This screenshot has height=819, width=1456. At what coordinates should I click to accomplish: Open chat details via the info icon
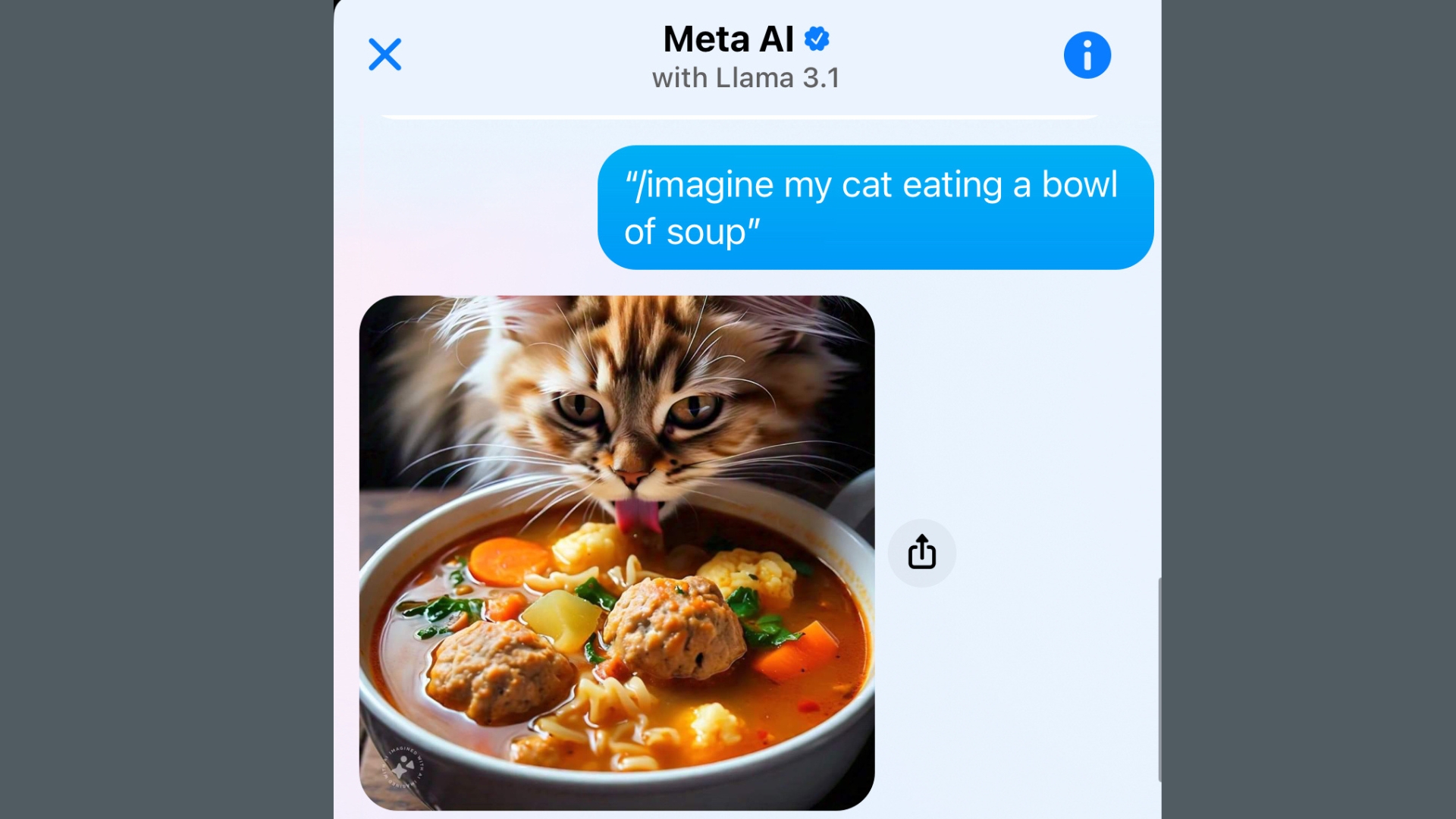click(x=1087, y=55)
